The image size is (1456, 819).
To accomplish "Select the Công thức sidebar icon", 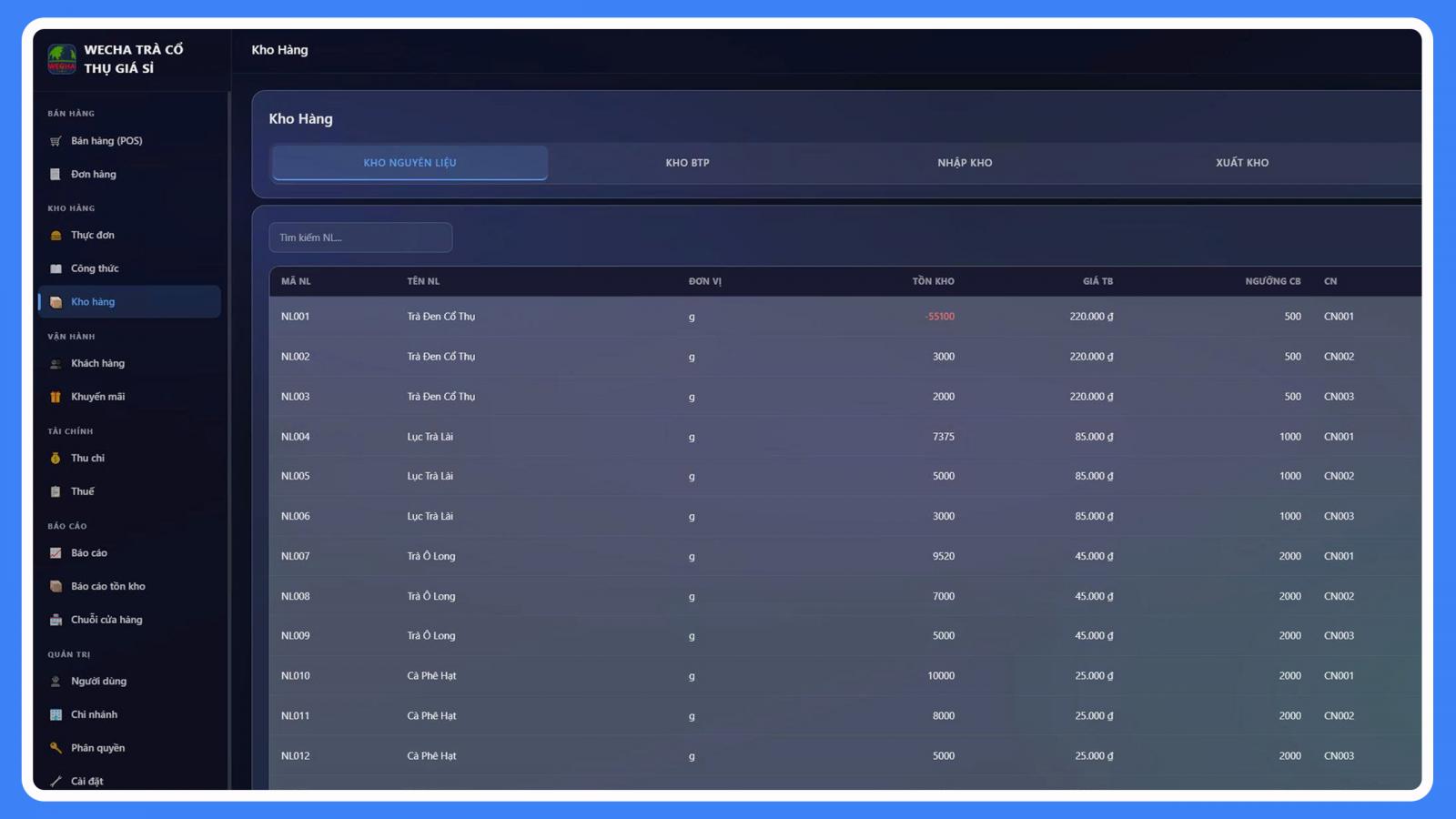I will pos(56,269).
